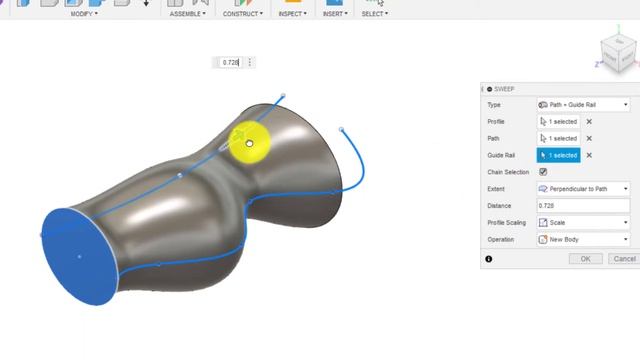The height and width of the screenshot is (360, 640).
Task: Click the New Body operation icon
Action: pos(543,239)
